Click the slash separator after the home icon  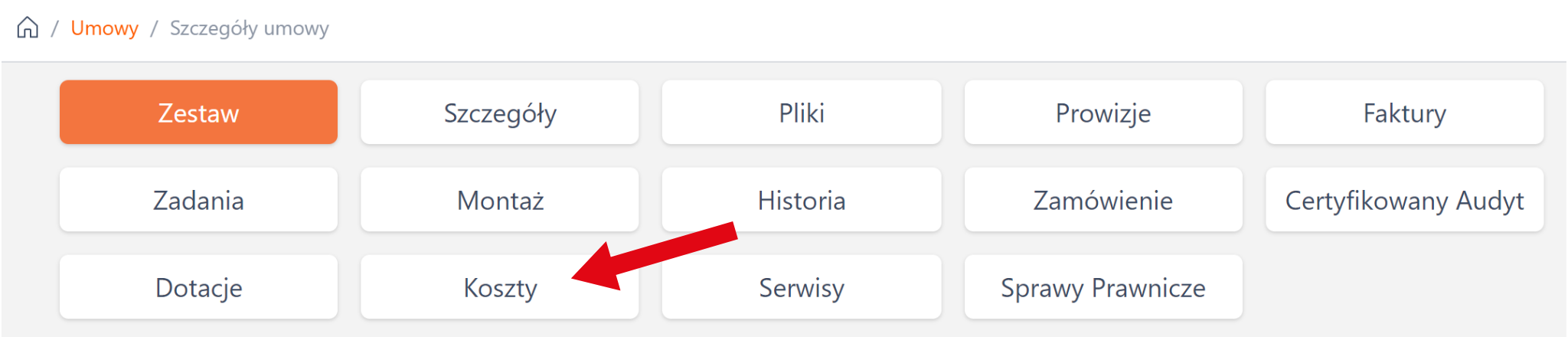pyautogui.click(x=54, y=28)
